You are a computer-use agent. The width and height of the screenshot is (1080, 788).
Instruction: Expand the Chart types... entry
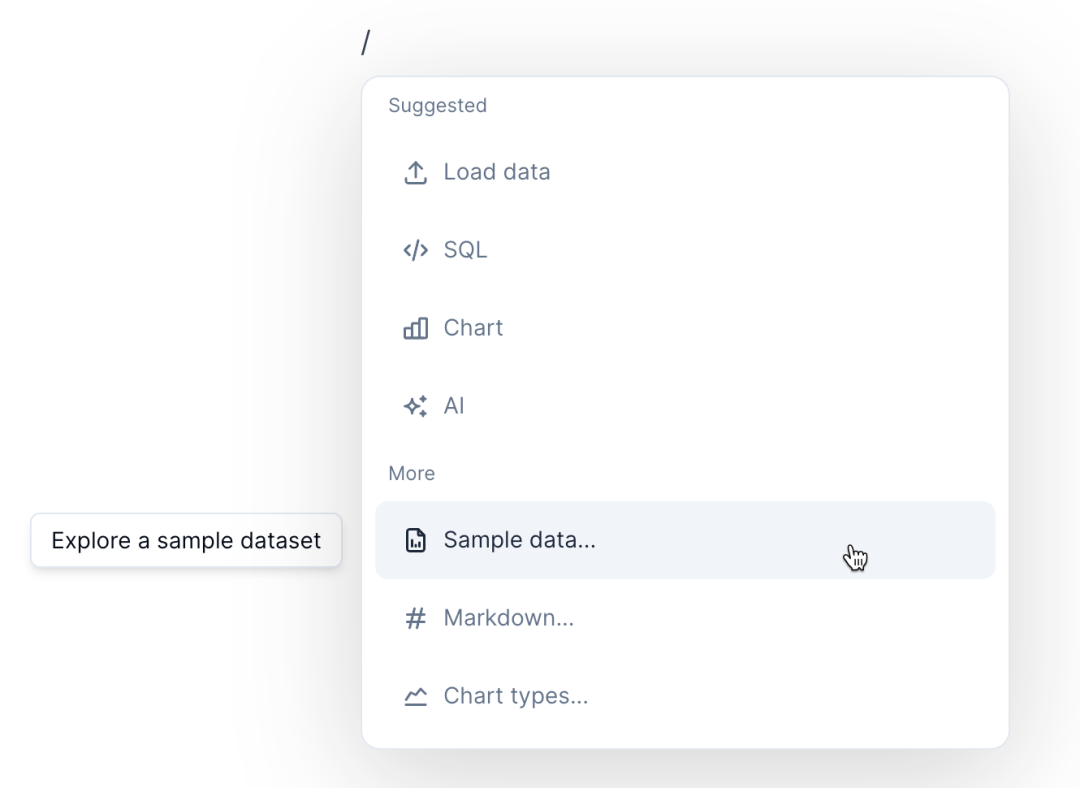[515, 697]
